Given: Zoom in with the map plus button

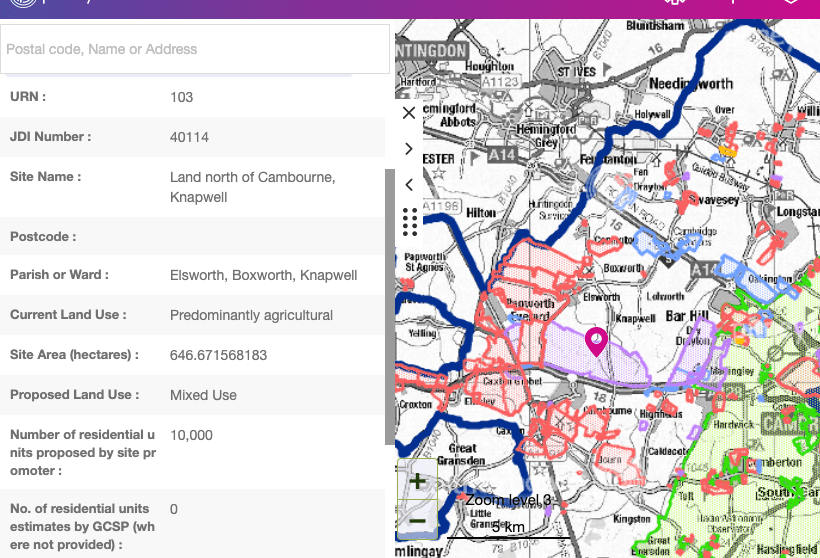Looking at the screenshot, I should [418, 481].
